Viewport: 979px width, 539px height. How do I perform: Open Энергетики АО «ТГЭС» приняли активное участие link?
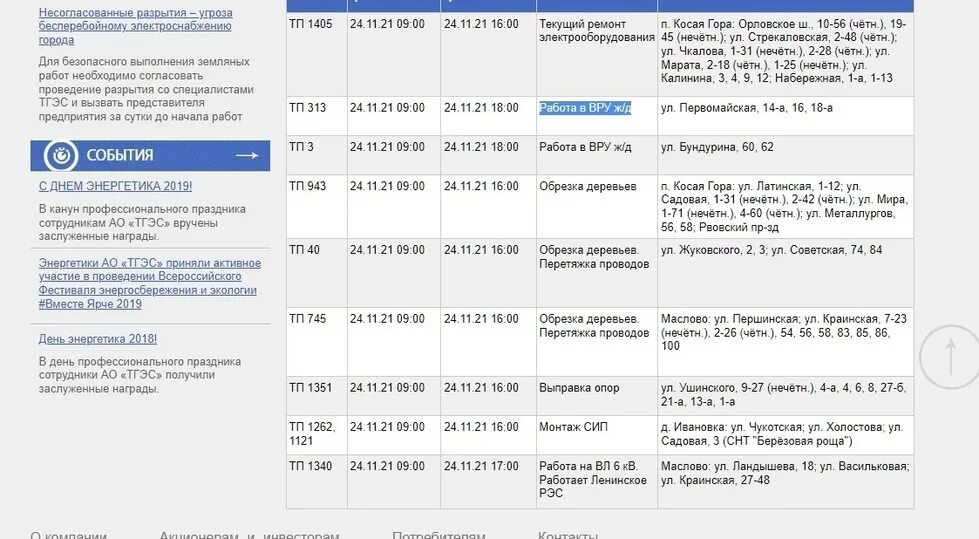click(150, 284)
